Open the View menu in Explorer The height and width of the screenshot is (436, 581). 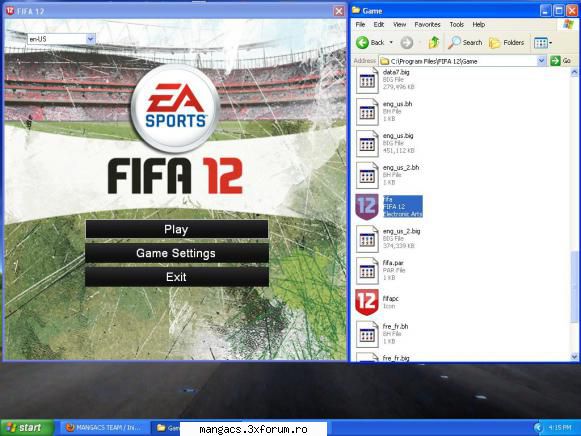[x=399, y=24]
